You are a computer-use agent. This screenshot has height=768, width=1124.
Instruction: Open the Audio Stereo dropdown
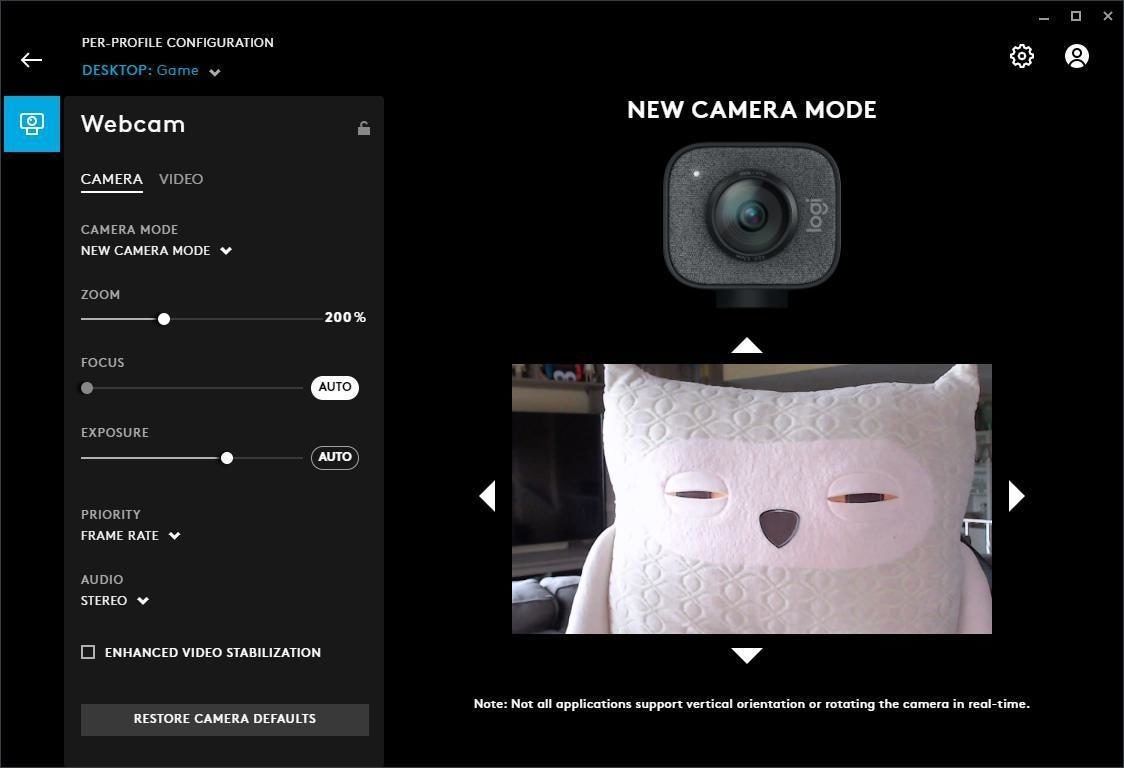[x=115, y=601]
